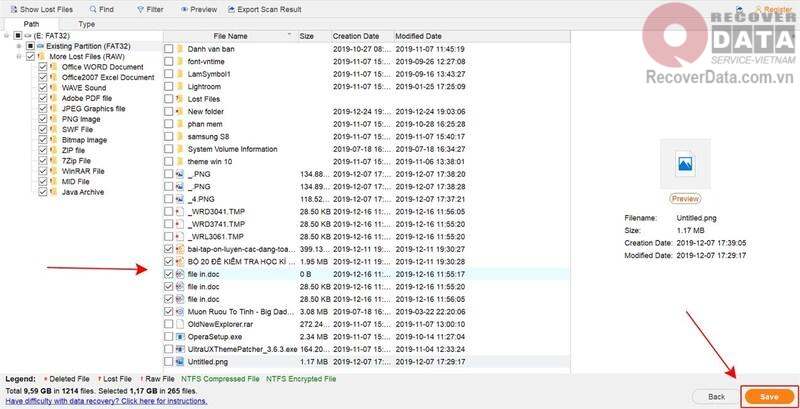Click the Untitled.png file icon in list
The image size is (800, 409).
[180, 362]
